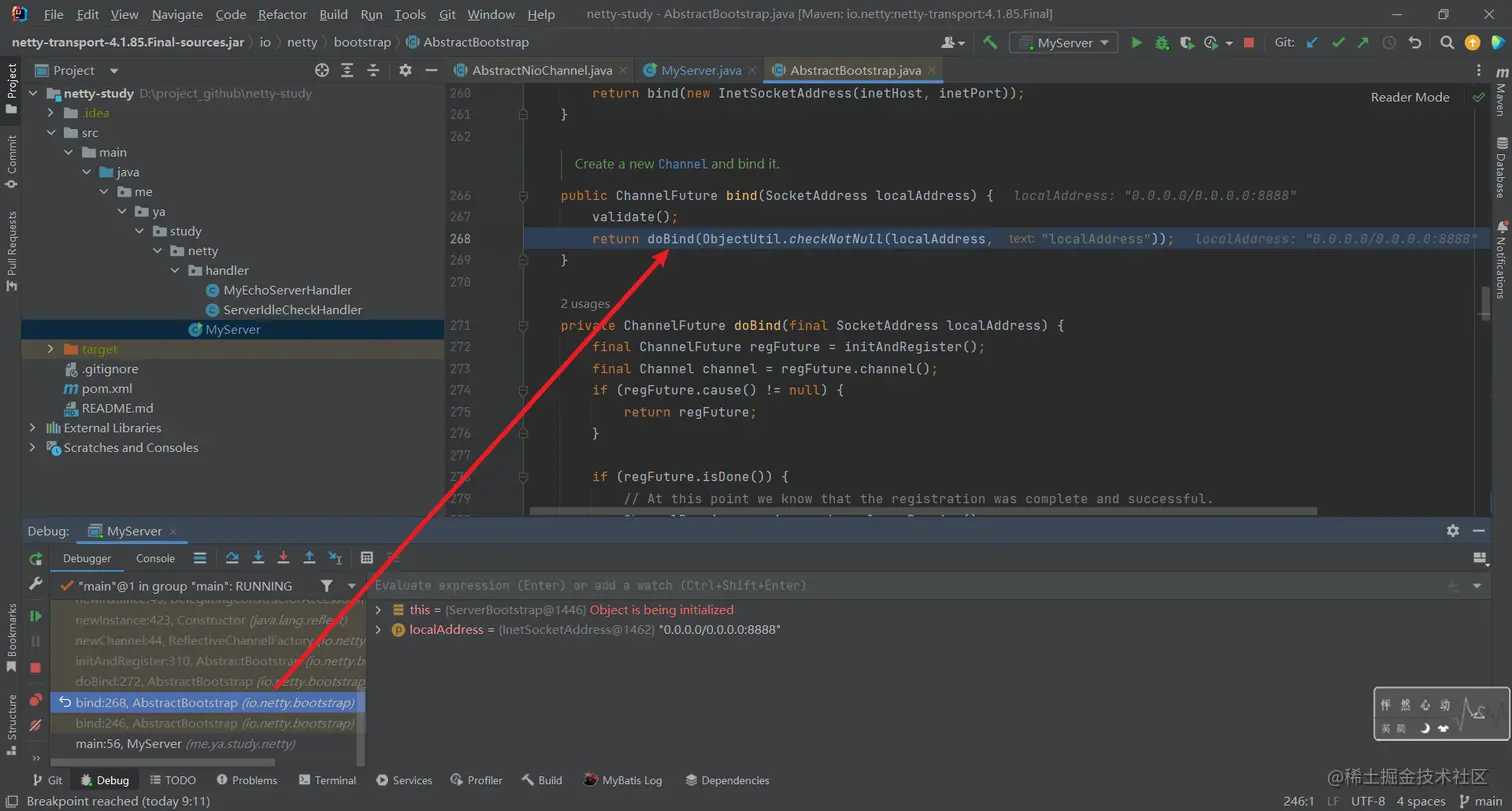The width and height of the screenshot is (1512, 811).
Task: Click Step Out in the debugger toolbar
Action: (x=309, y=558)
